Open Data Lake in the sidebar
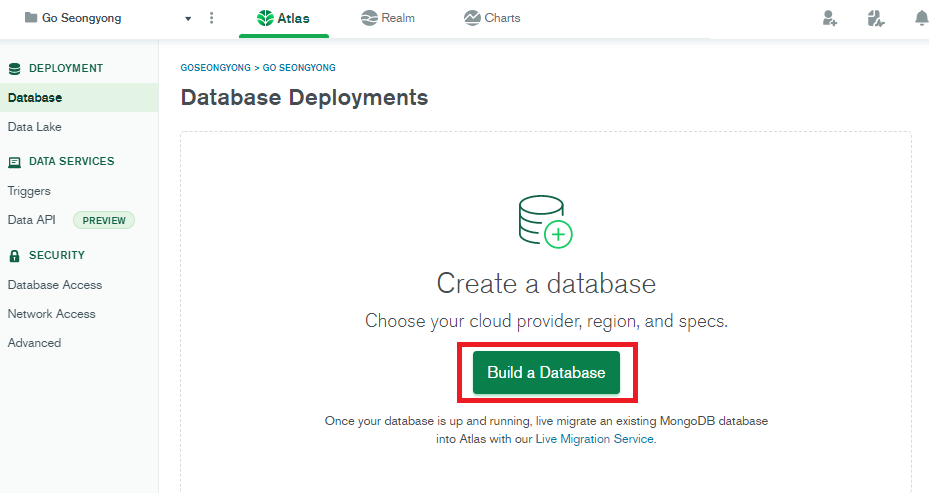Screen dimensions: 929x493 click(34, 127)
